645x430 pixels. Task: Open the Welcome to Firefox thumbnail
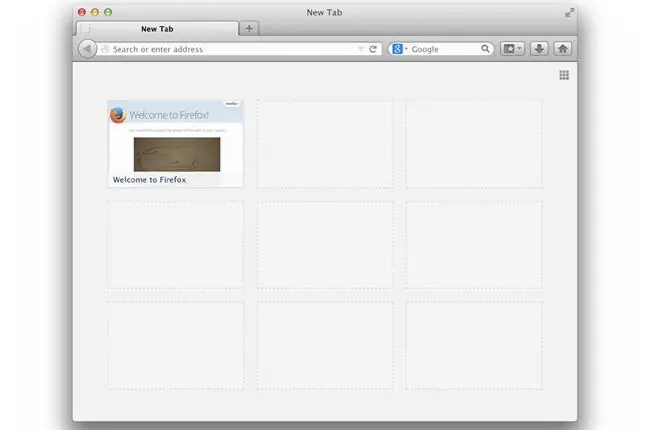click(x=175, y=144)
